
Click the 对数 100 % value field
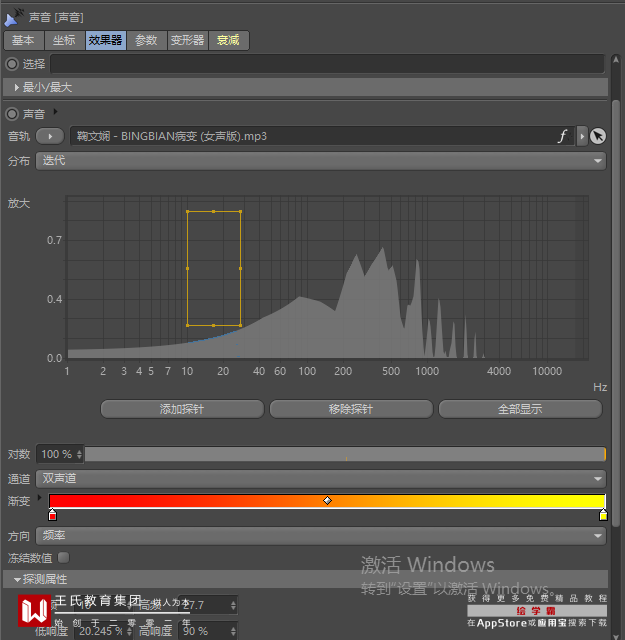coord(57,454)
